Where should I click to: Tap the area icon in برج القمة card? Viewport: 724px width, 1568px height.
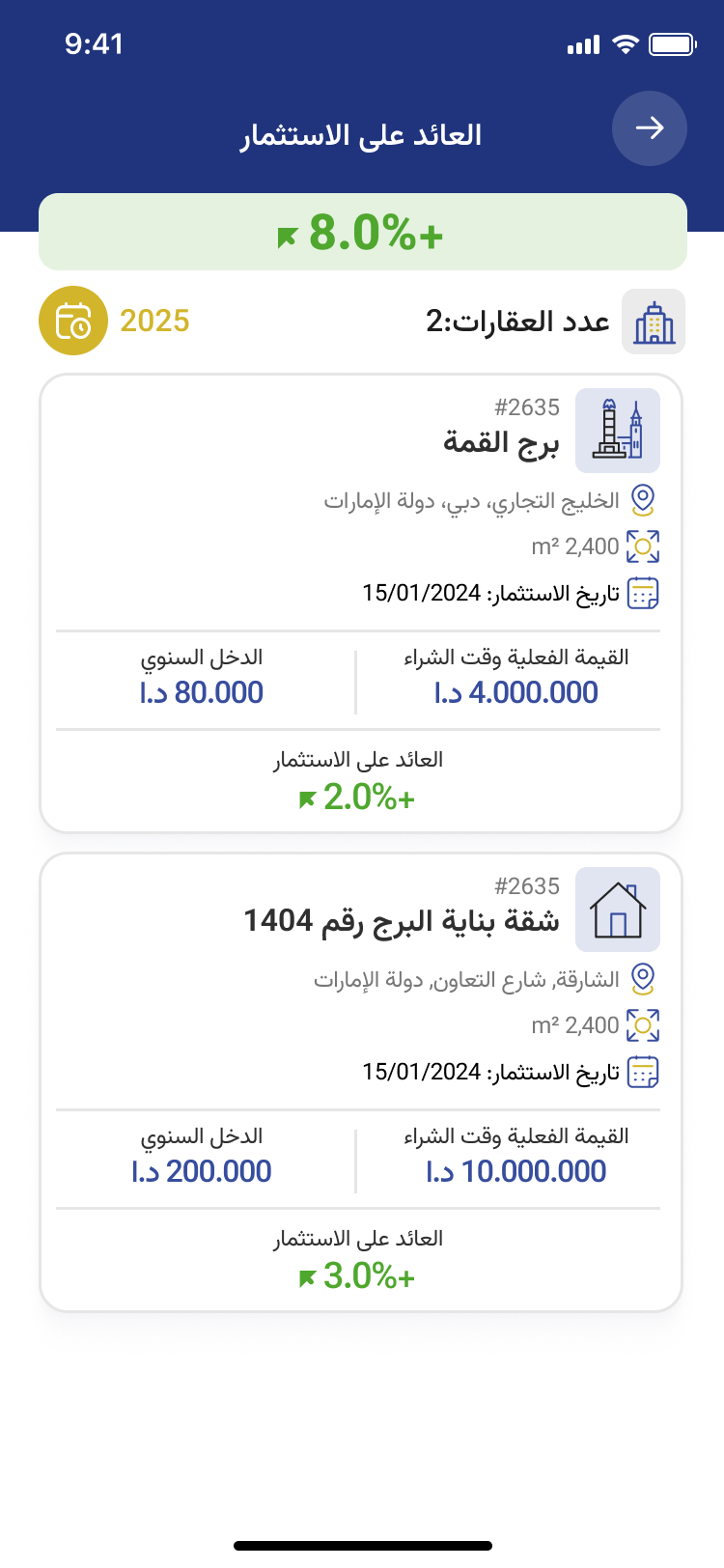[x=643, y=546]
